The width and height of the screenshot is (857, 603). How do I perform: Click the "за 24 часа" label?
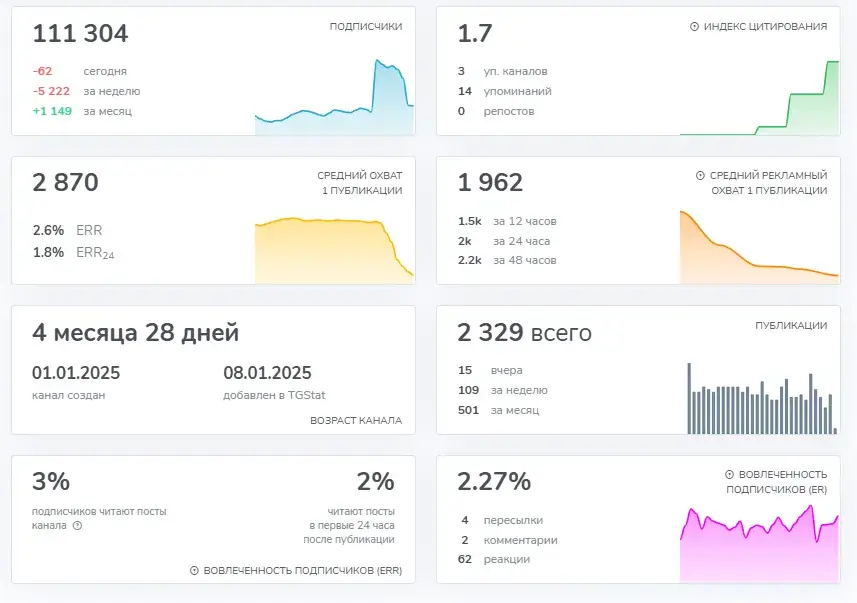point(521,241)
